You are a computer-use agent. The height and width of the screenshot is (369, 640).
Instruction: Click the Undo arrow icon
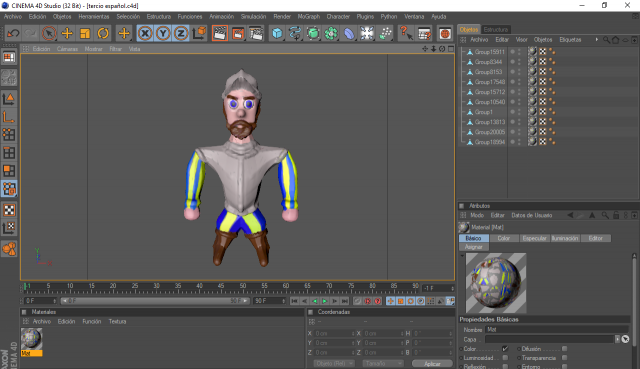click(13, 33)
